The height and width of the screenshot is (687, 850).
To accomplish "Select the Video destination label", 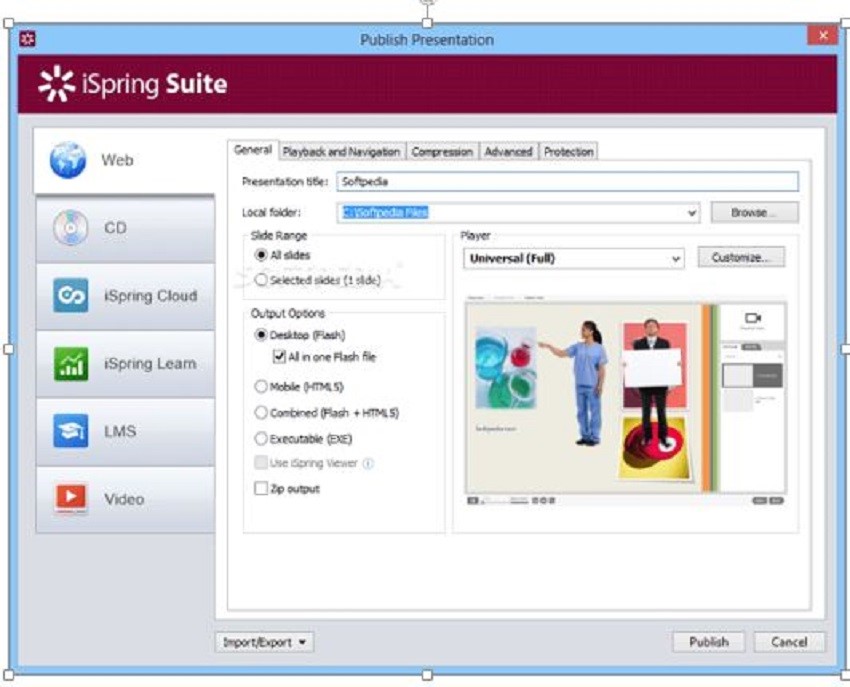I will click(124, 499).
